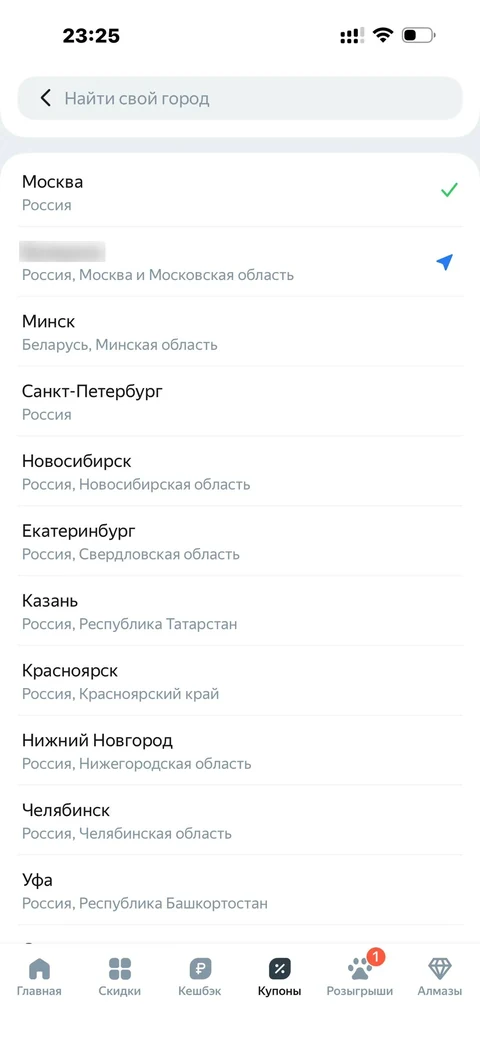Viewport: 480px width, 1043px height.
Task: Select detected location in Московская область
Action: (x=240, y=262)
